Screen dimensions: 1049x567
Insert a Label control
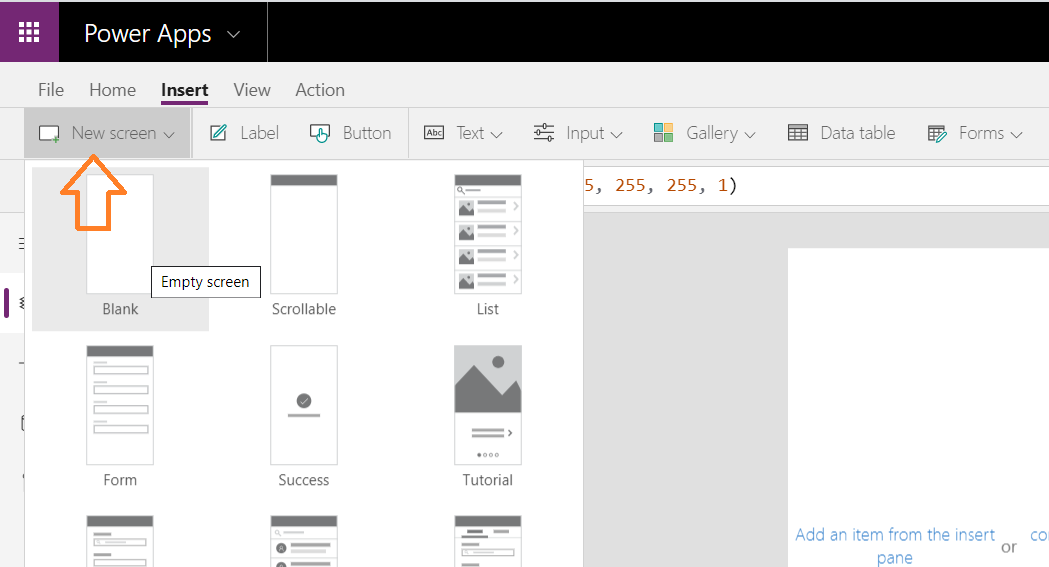tap(244, 132)
